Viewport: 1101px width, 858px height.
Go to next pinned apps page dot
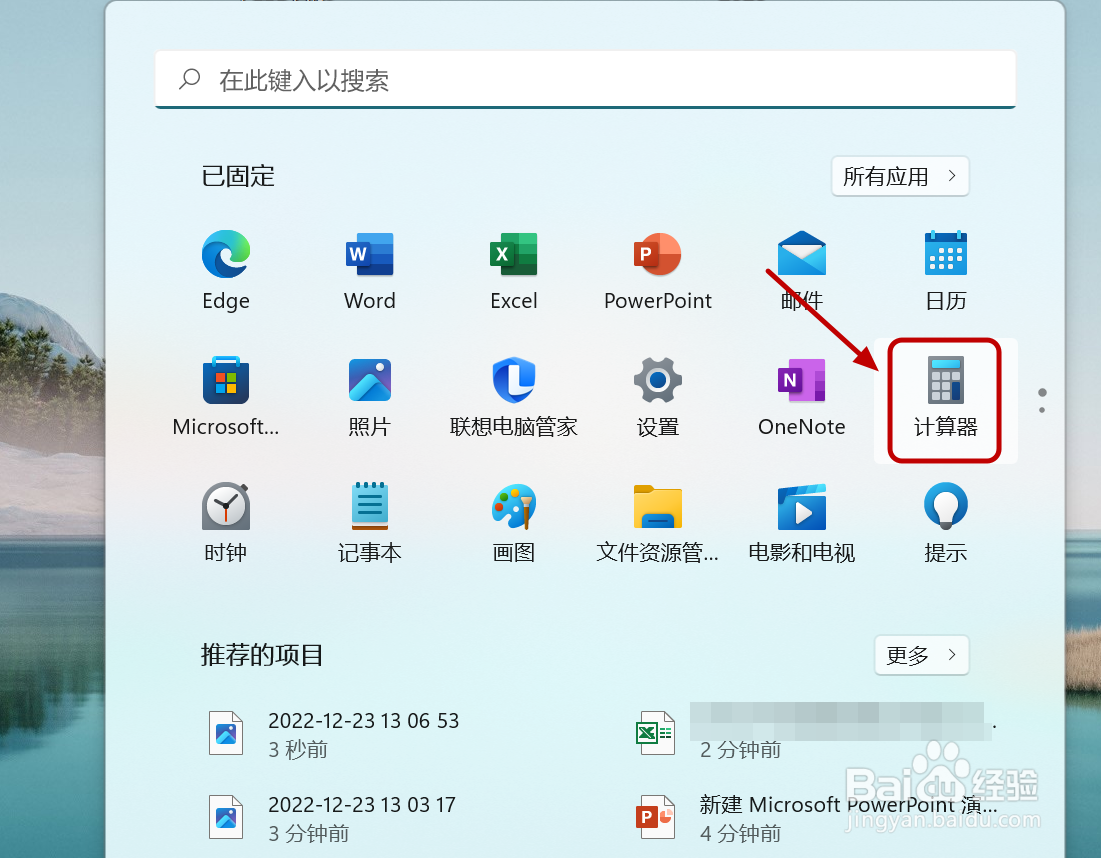(1042, 410)
